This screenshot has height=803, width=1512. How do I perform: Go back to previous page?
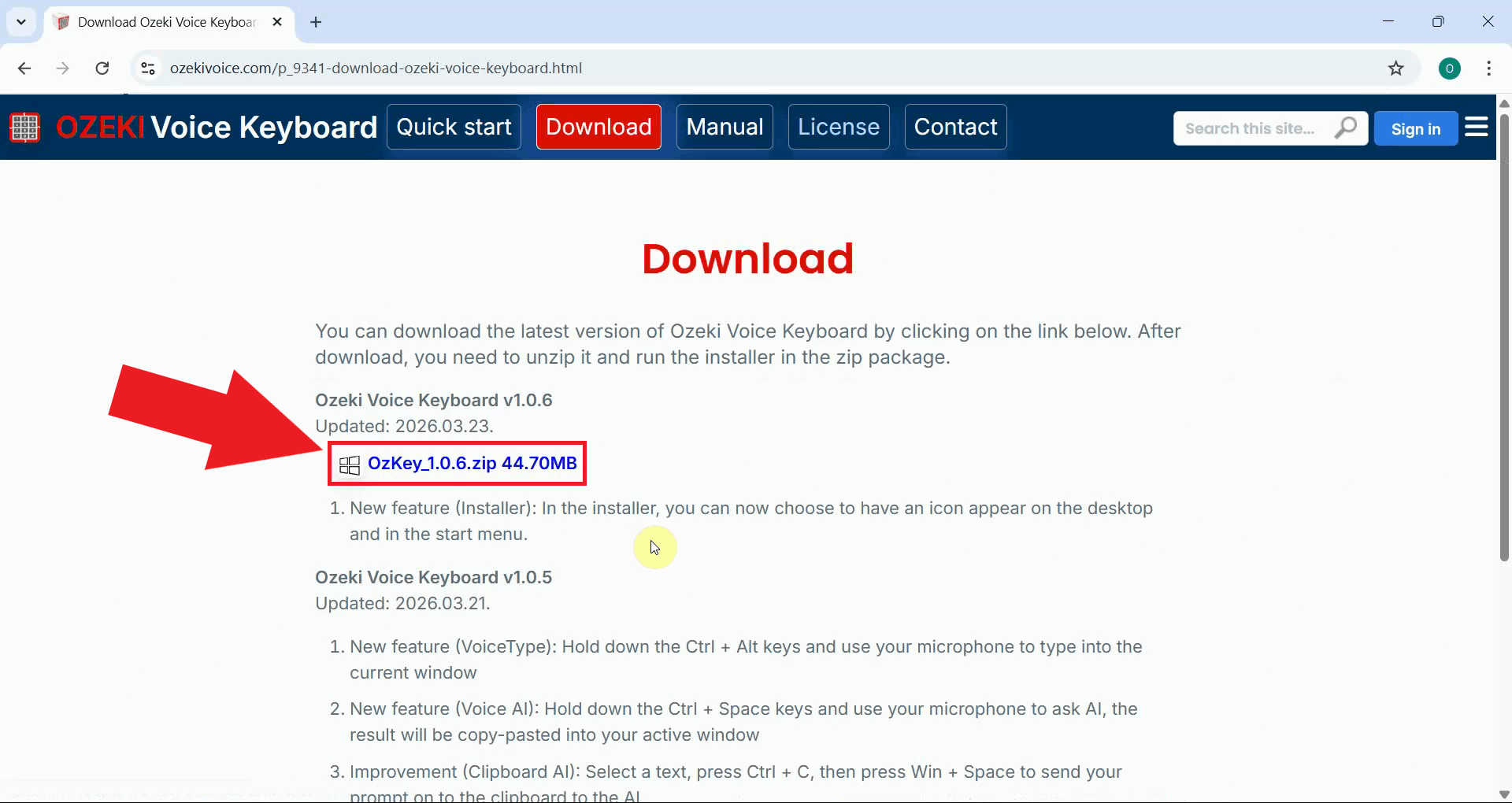[24, 68]
